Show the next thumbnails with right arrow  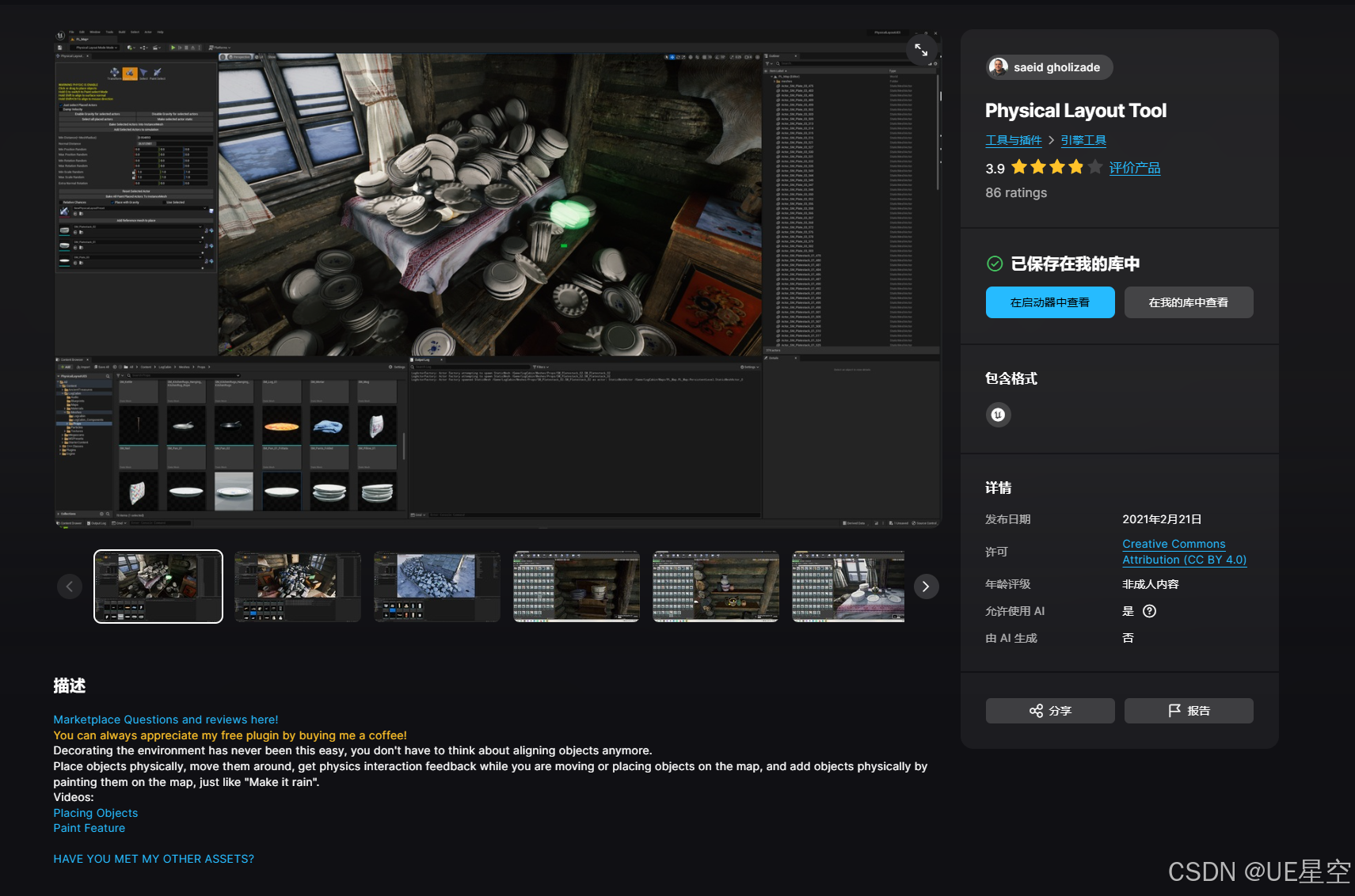926,587
